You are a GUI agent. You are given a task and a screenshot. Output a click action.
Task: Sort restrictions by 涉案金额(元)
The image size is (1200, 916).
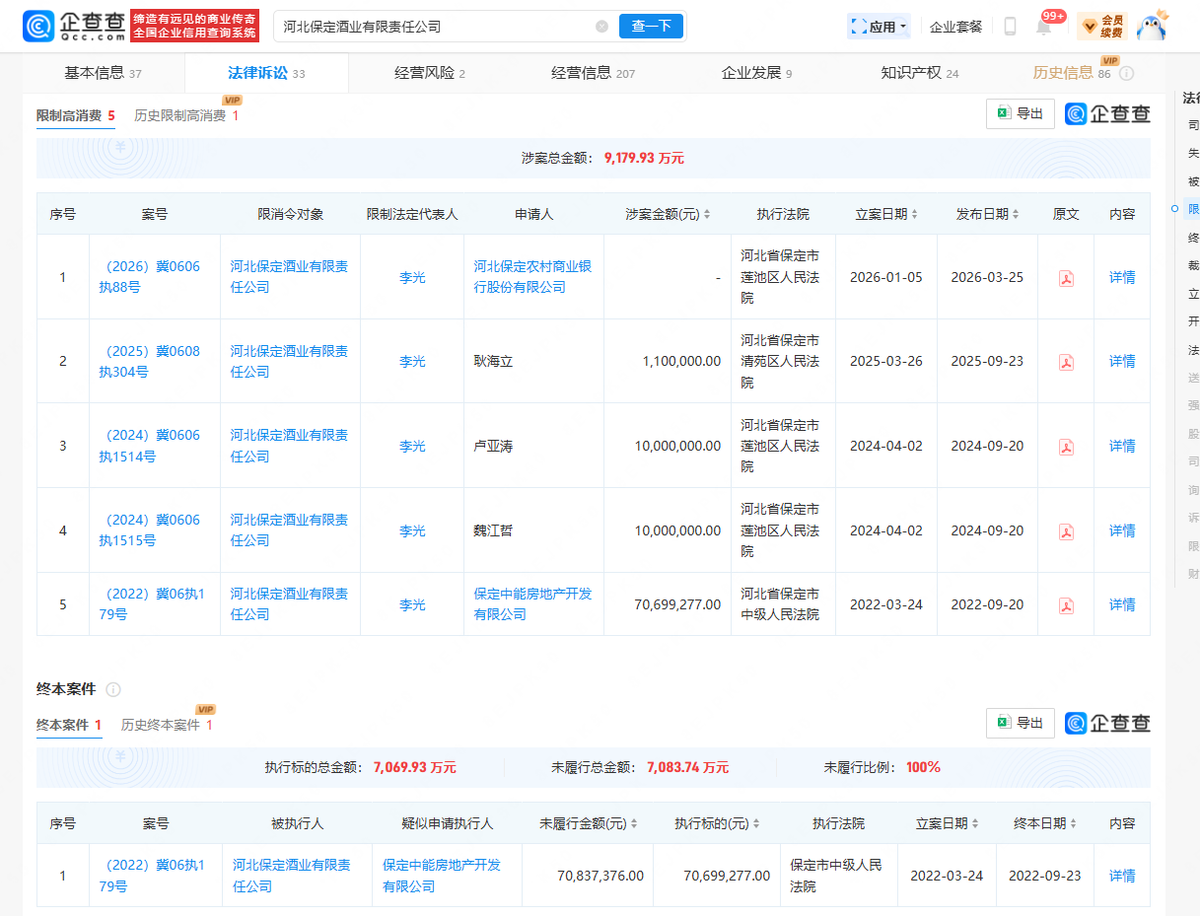click(668, 215)
